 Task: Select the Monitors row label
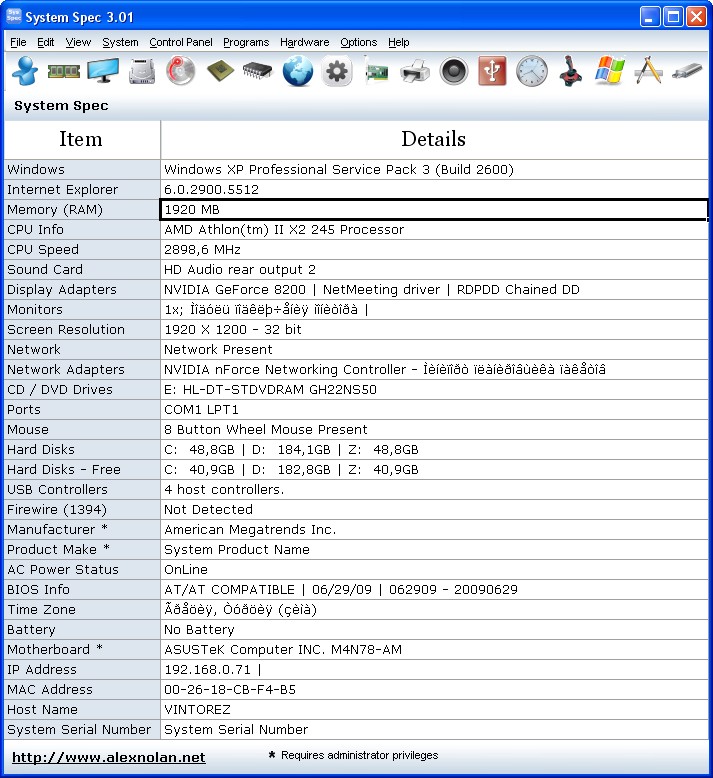pyautogui.click(x=82, y=310)
